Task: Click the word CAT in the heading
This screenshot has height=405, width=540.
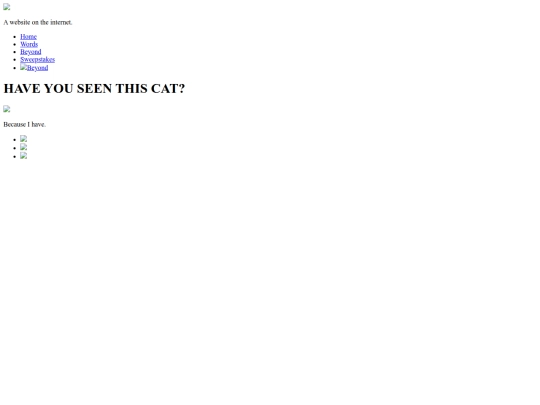Action: (x=165, y=89)
